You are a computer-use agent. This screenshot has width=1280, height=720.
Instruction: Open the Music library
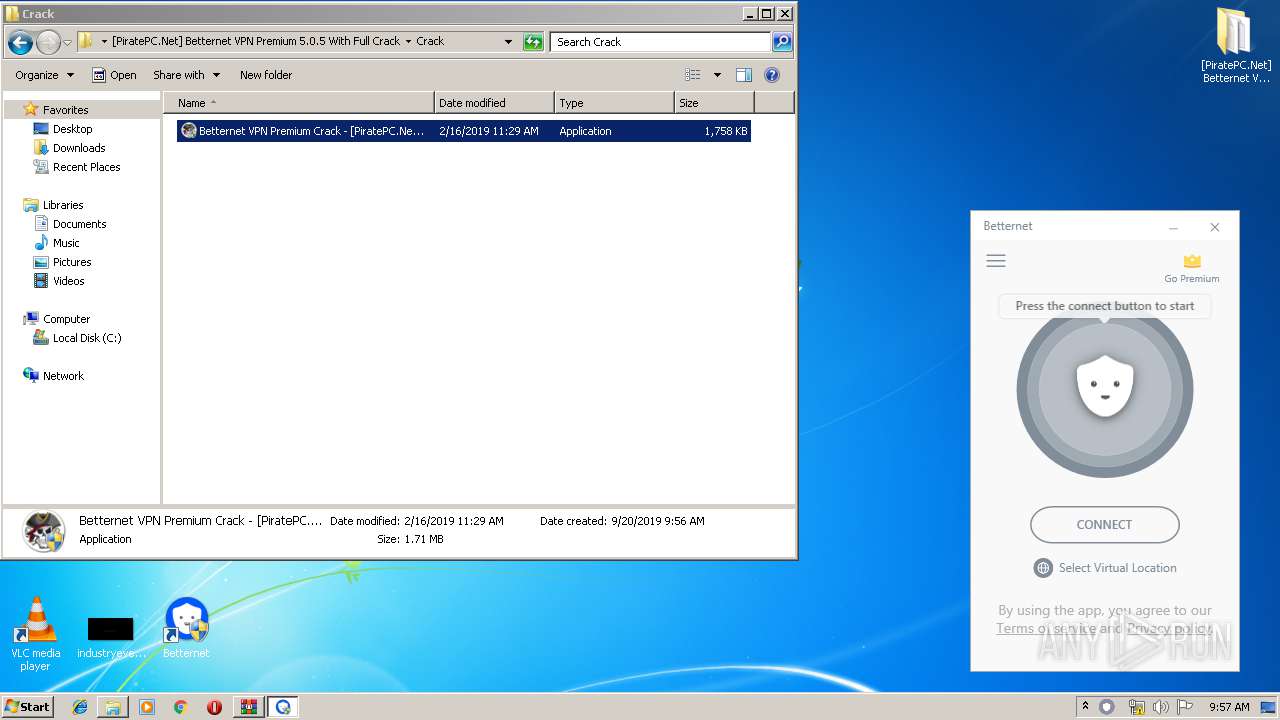66,243
